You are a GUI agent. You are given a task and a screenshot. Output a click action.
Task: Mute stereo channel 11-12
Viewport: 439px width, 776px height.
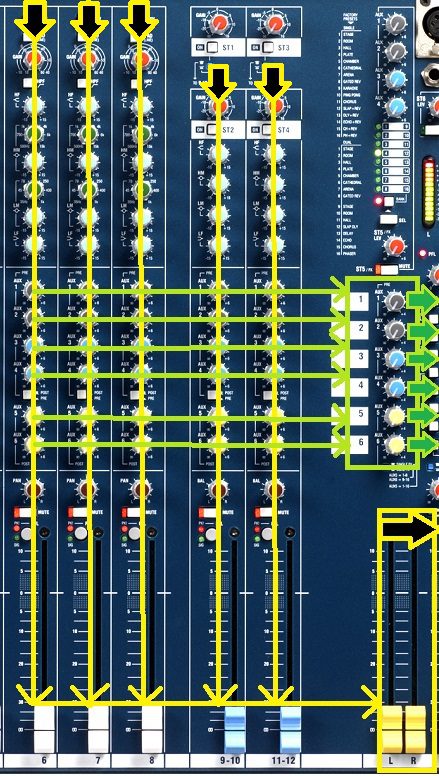click(263, 512)
